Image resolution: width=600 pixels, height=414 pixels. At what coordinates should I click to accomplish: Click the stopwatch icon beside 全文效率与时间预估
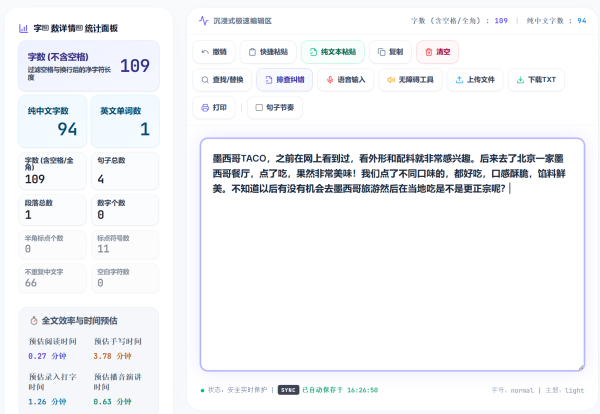pos(34,321)
